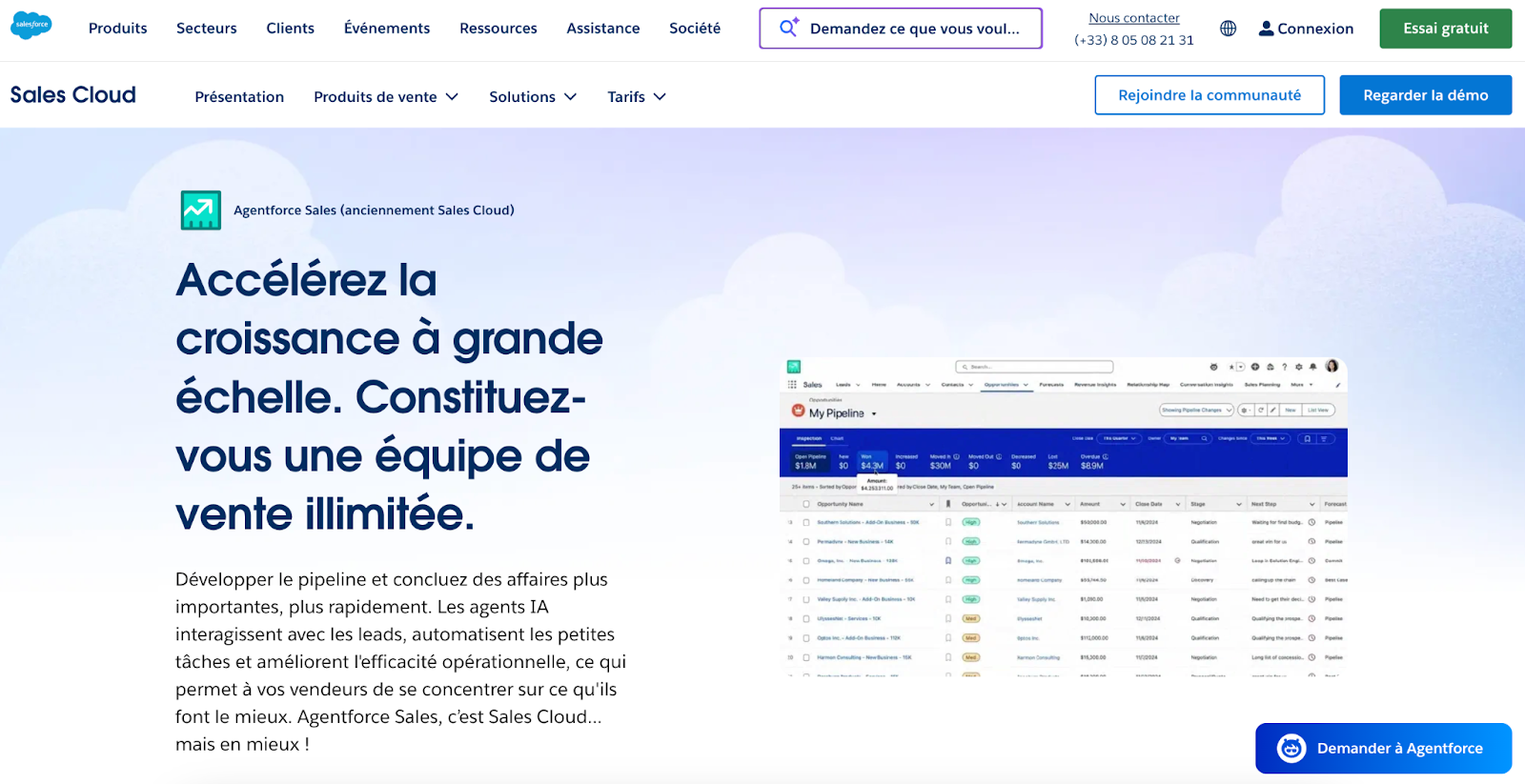Open the Showing Pipeline Changes dropdown
The width and height of the screenshot is (1525, 784).
1196,410
